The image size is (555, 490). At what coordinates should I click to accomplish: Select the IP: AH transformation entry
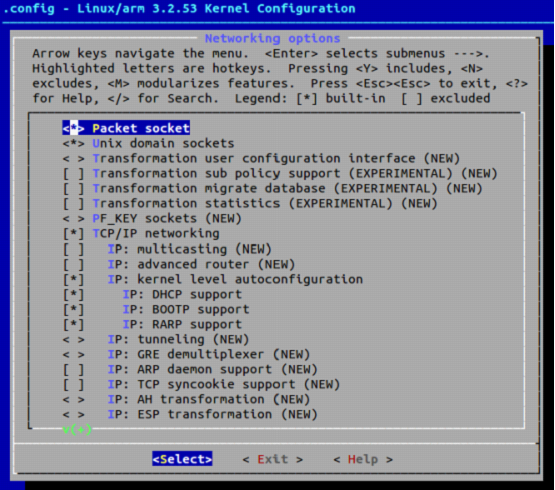(x=208, y=400)
